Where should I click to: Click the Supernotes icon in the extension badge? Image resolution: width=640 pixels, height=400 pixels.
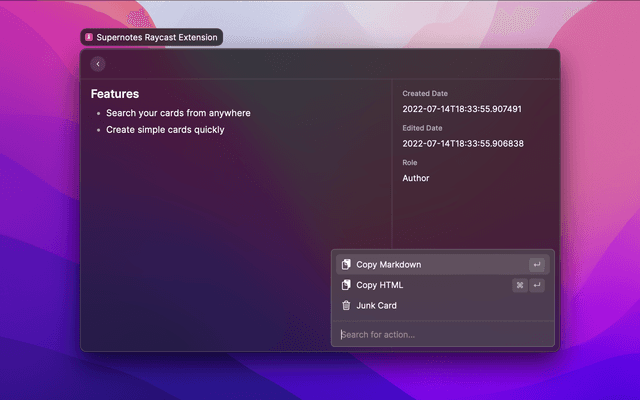(89, 37)
